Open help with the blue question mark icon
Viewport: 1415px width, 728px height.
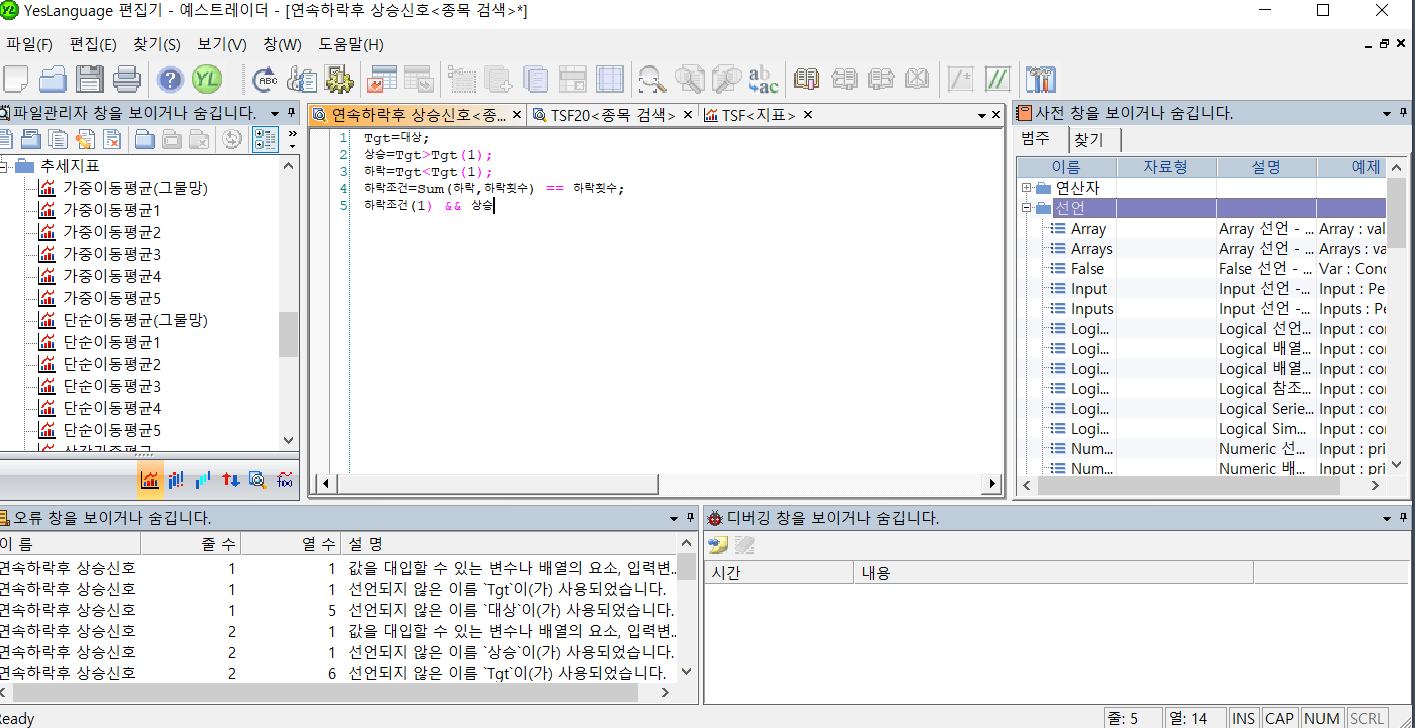[x=171, y=79]
